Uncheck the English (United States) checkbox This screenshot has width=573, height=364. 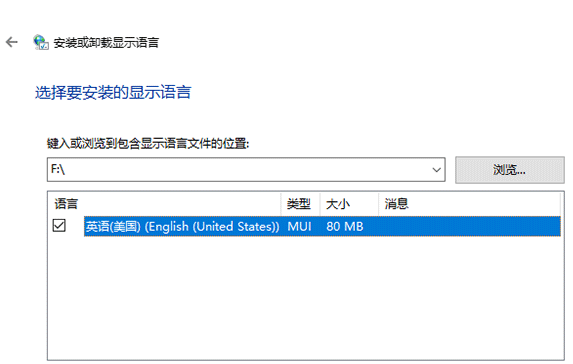[x=59, y=225]
